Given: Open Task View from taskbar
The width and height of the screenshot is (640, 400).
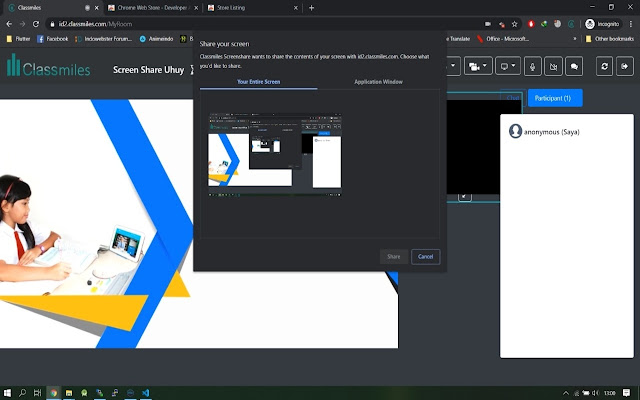Looking at the screenshot, I should tap(38, 393).
